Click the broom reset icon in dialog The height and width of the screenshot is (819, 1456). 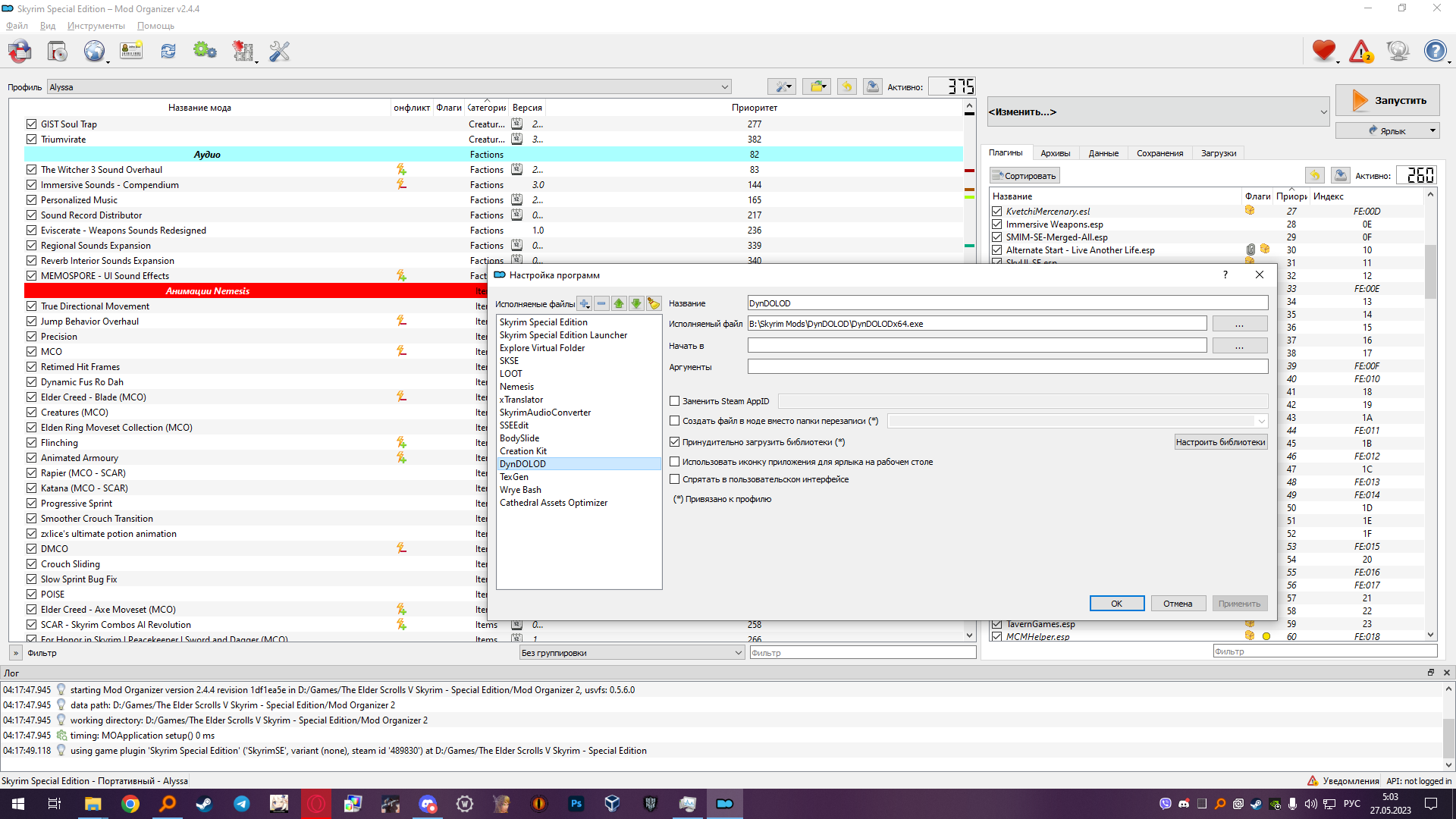(x=654, y=303)
